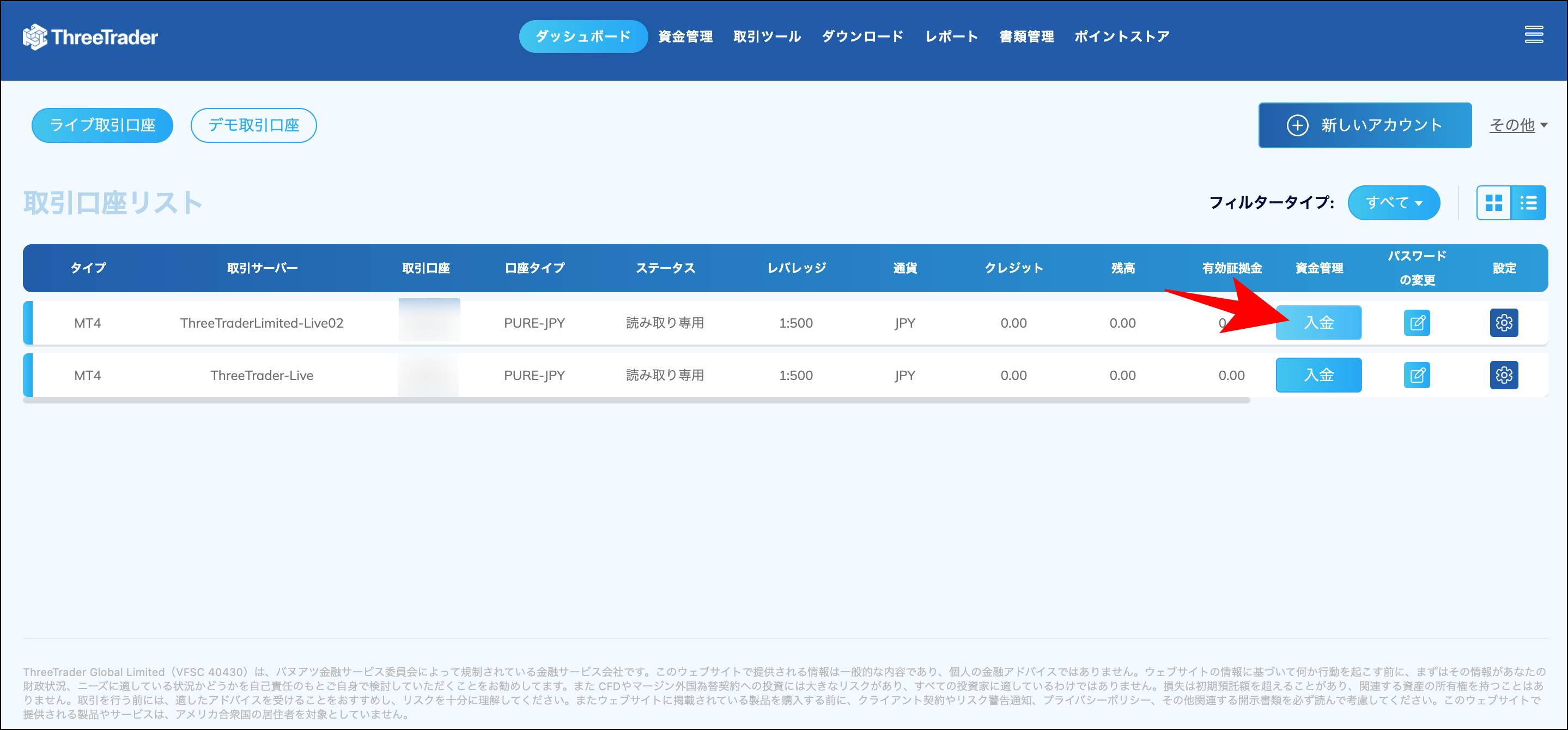The image size is (1568, 730).
Task: Open the フィルタータイプ すべて dropdown
Action: [x=1393, y=202]
